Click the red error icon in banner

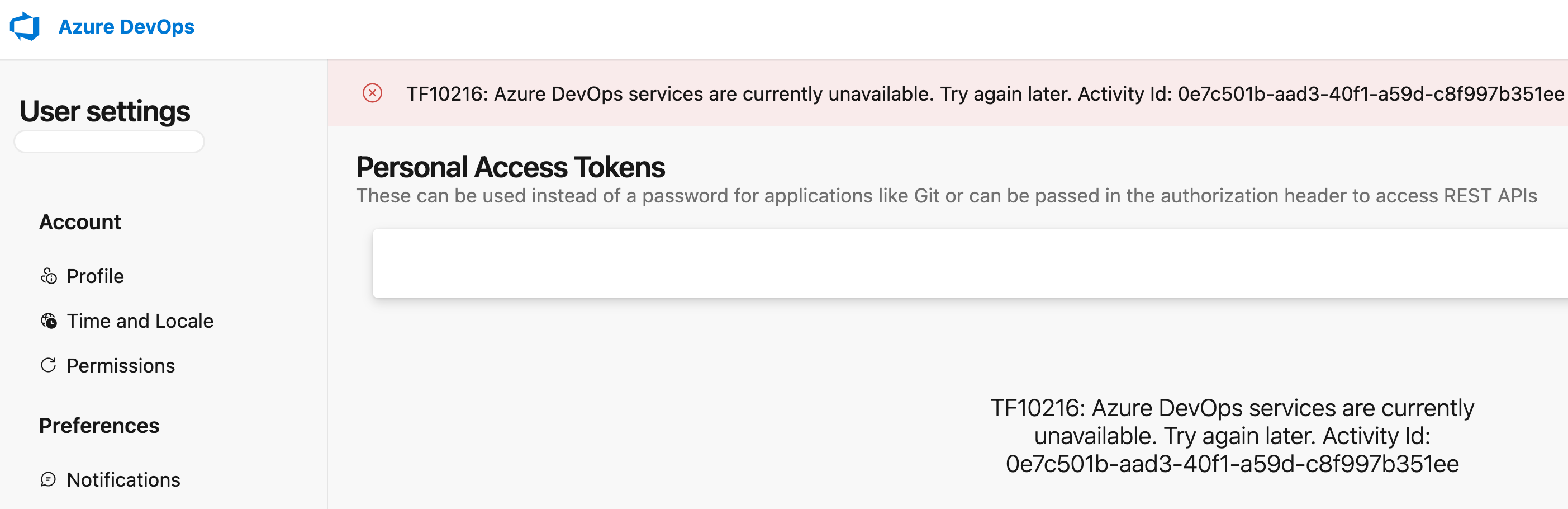373,93
